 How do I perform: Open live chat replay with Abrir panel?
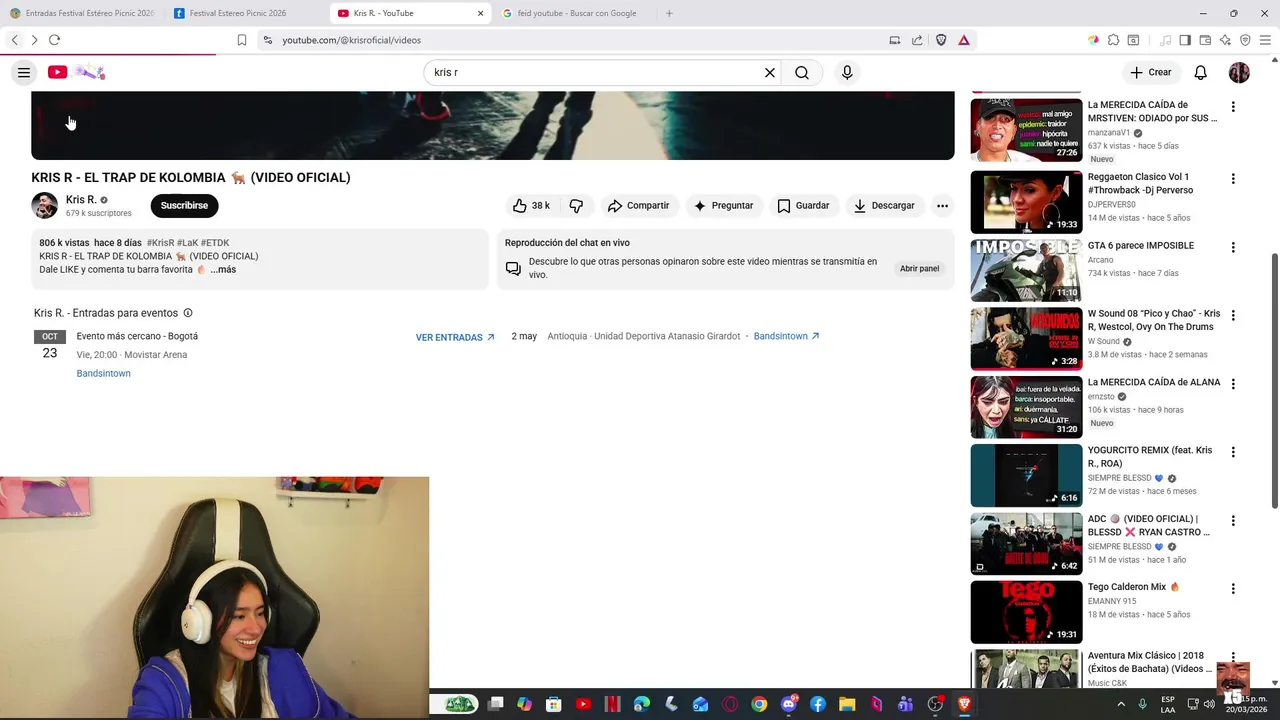pyautogui.click(x=919, y=268)
